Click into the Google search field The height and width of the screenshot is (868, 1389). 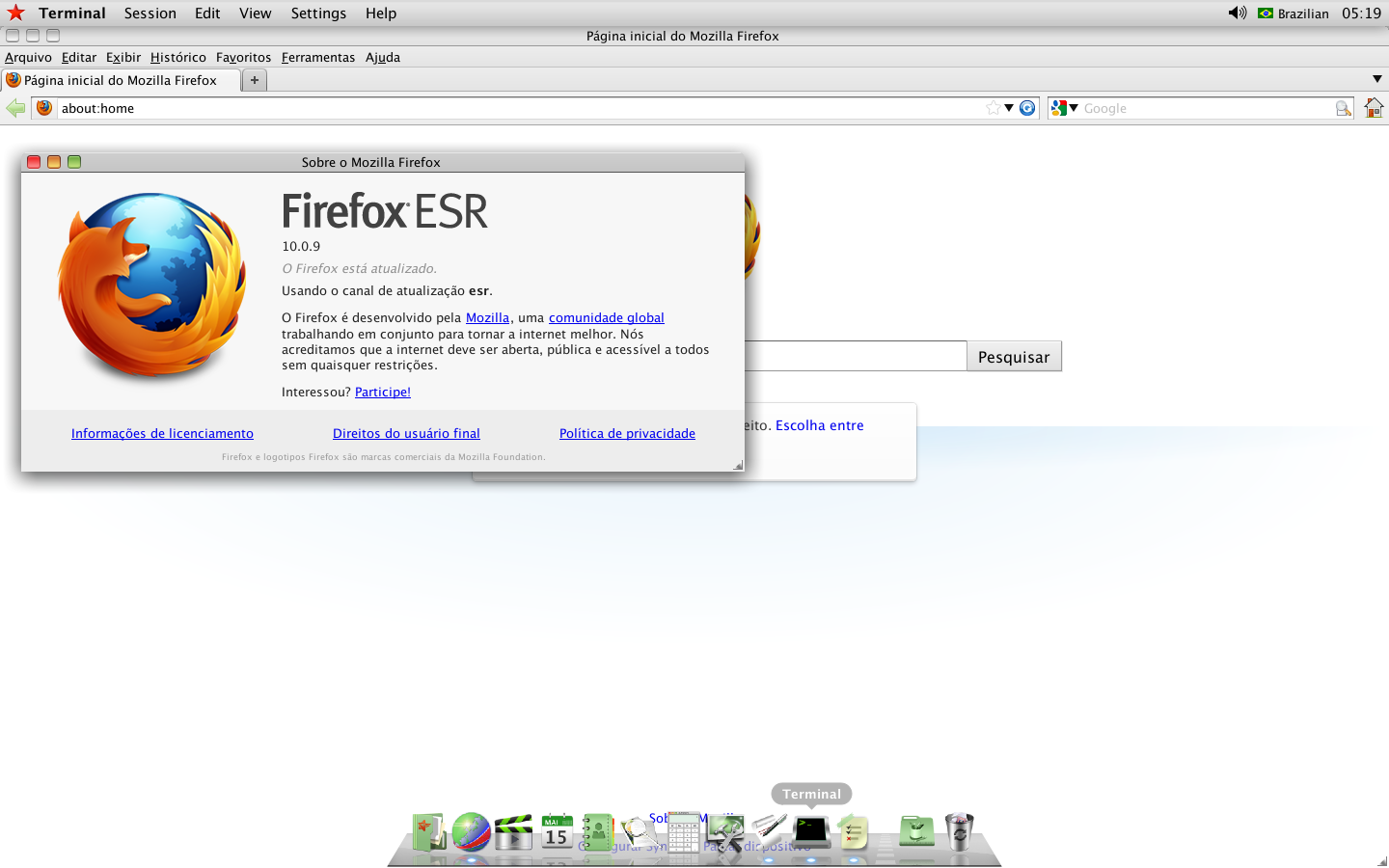pyautogui.click(x=1208, y=108)
